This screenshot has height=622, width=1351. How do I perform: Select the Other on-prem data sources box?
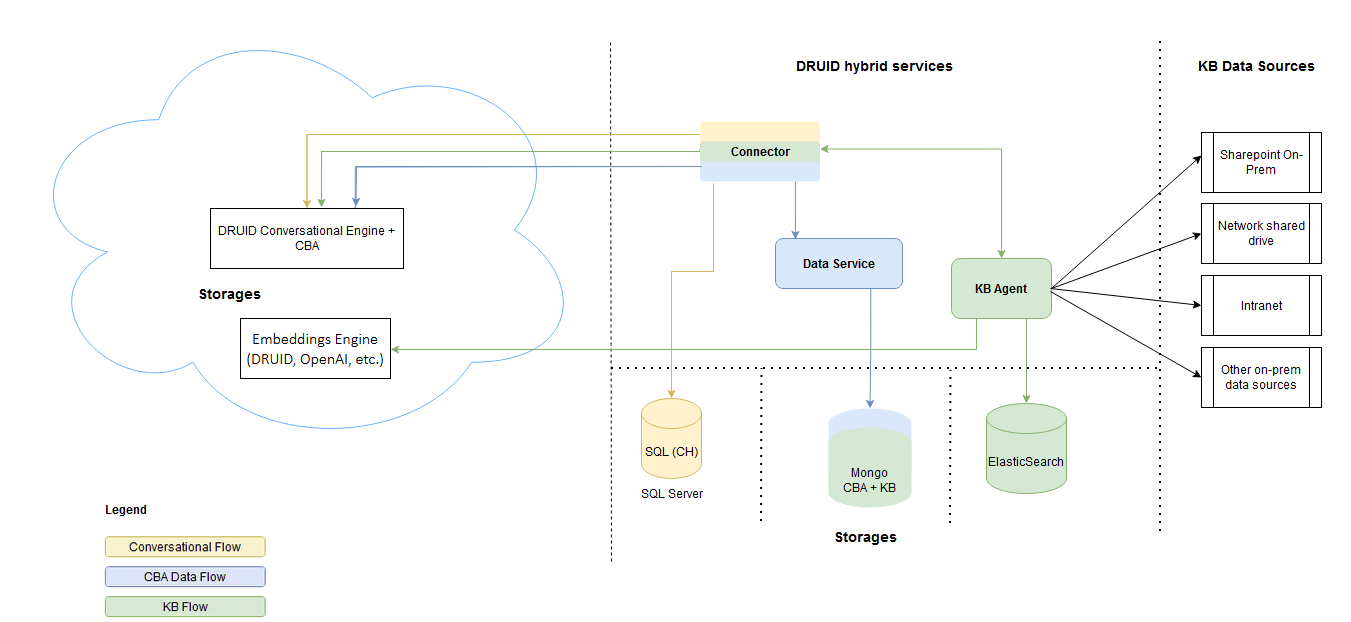click(1261, 377)
